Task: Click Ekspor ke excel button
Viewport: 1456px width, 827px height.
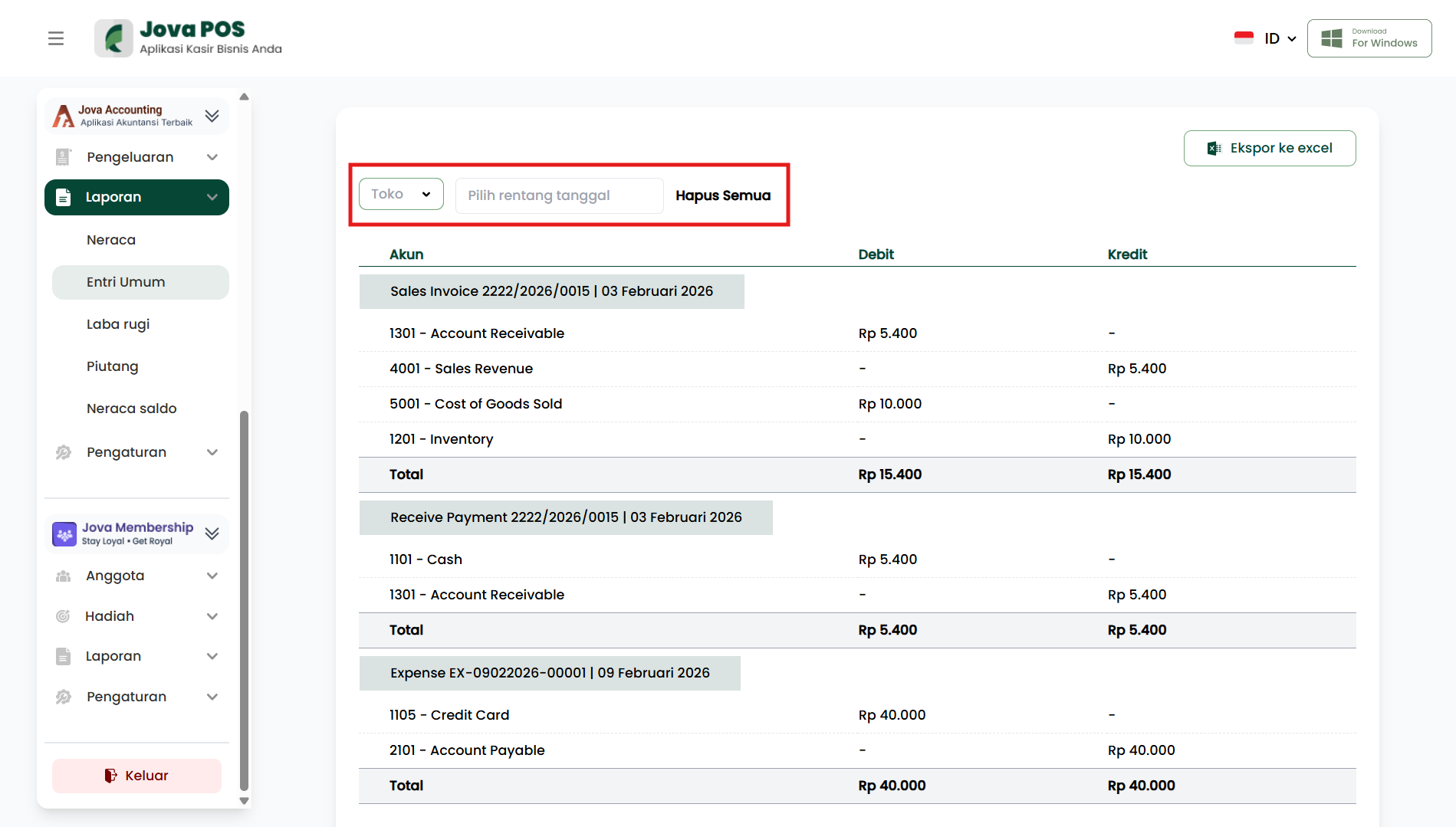Action: click(1270, 148)
